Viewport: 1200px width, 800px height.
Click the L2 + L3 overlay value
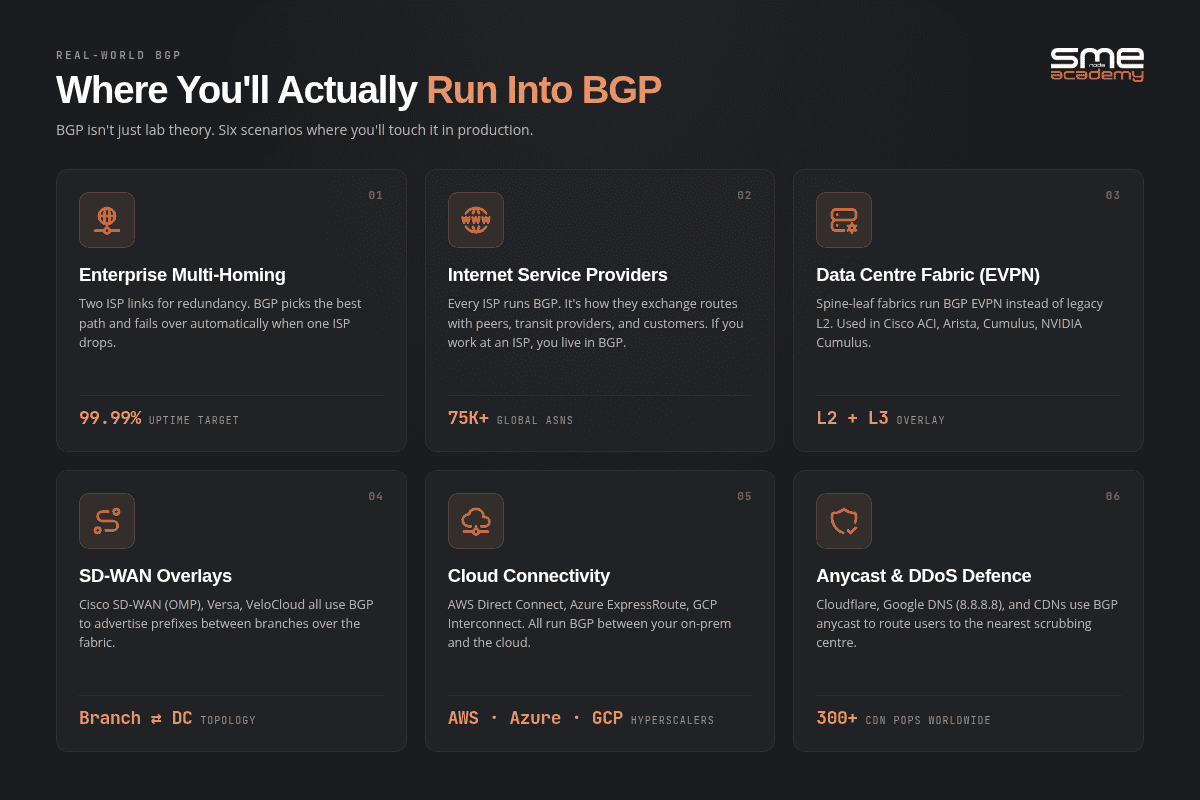point(852,418)
